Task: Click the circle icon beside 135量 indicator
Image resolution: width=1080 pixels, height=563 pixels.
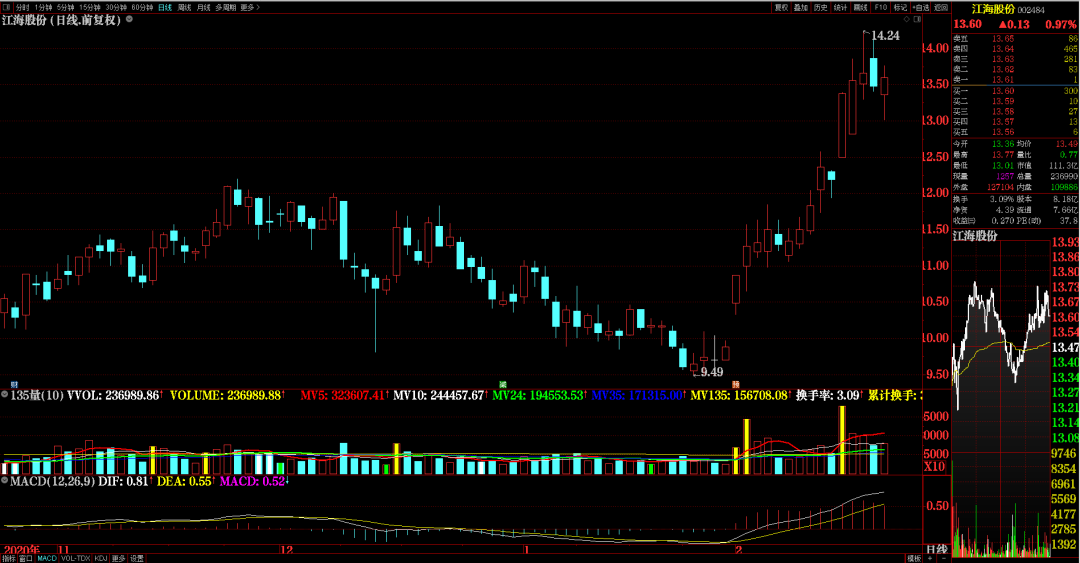Action: [x=5, y=395]
